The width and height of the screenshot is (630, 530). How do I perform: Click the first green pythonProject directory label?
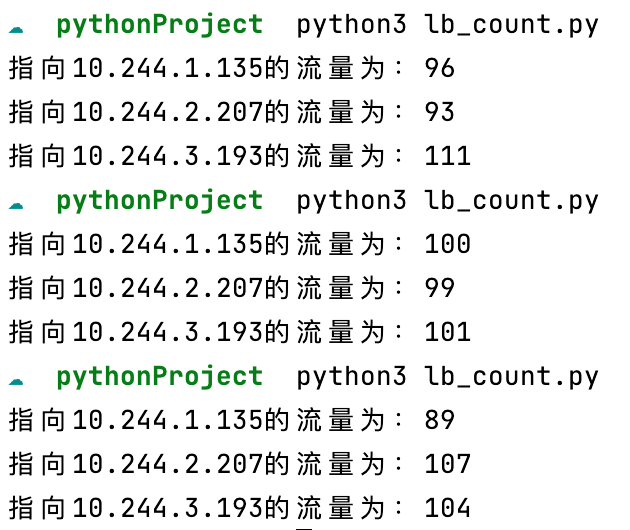tap(160, 25)
